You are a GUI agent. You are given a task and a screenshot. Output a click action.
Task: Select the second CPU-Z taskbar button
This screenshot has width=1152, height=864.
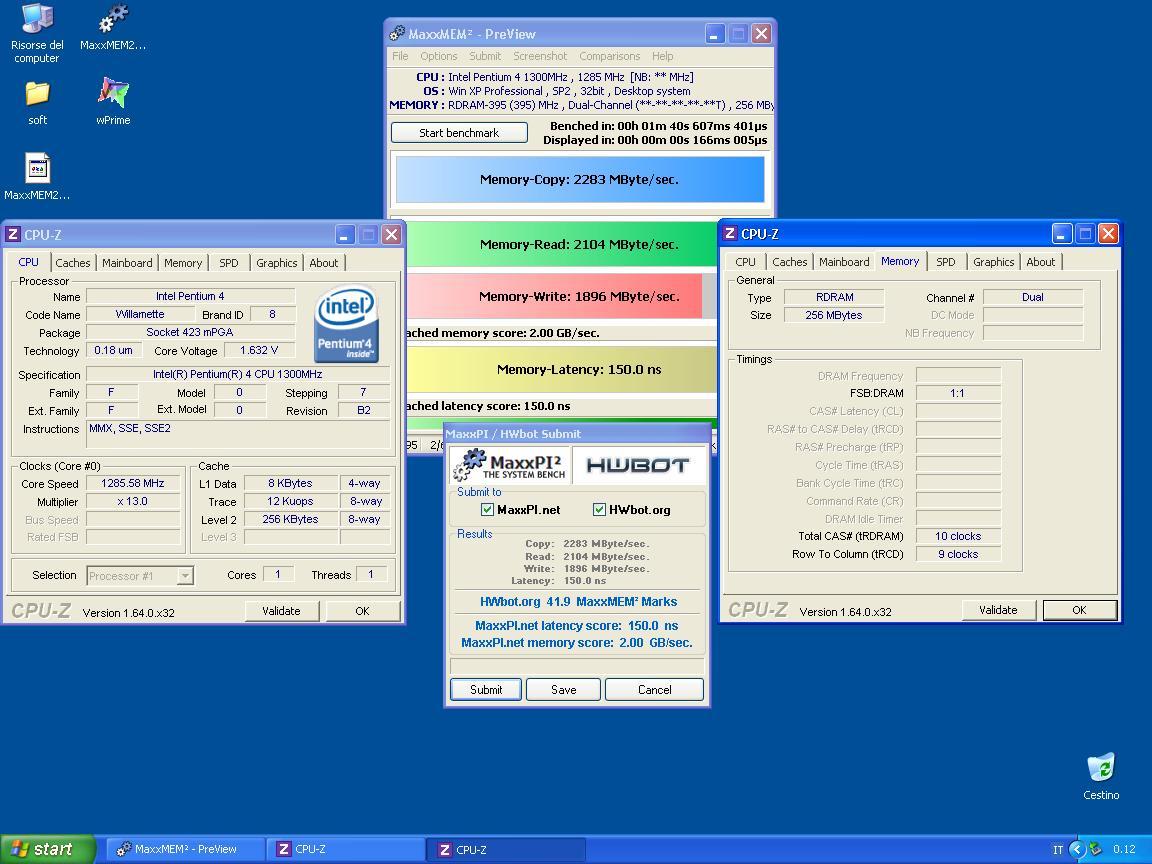pyautogui.click(x=506, y=849)
